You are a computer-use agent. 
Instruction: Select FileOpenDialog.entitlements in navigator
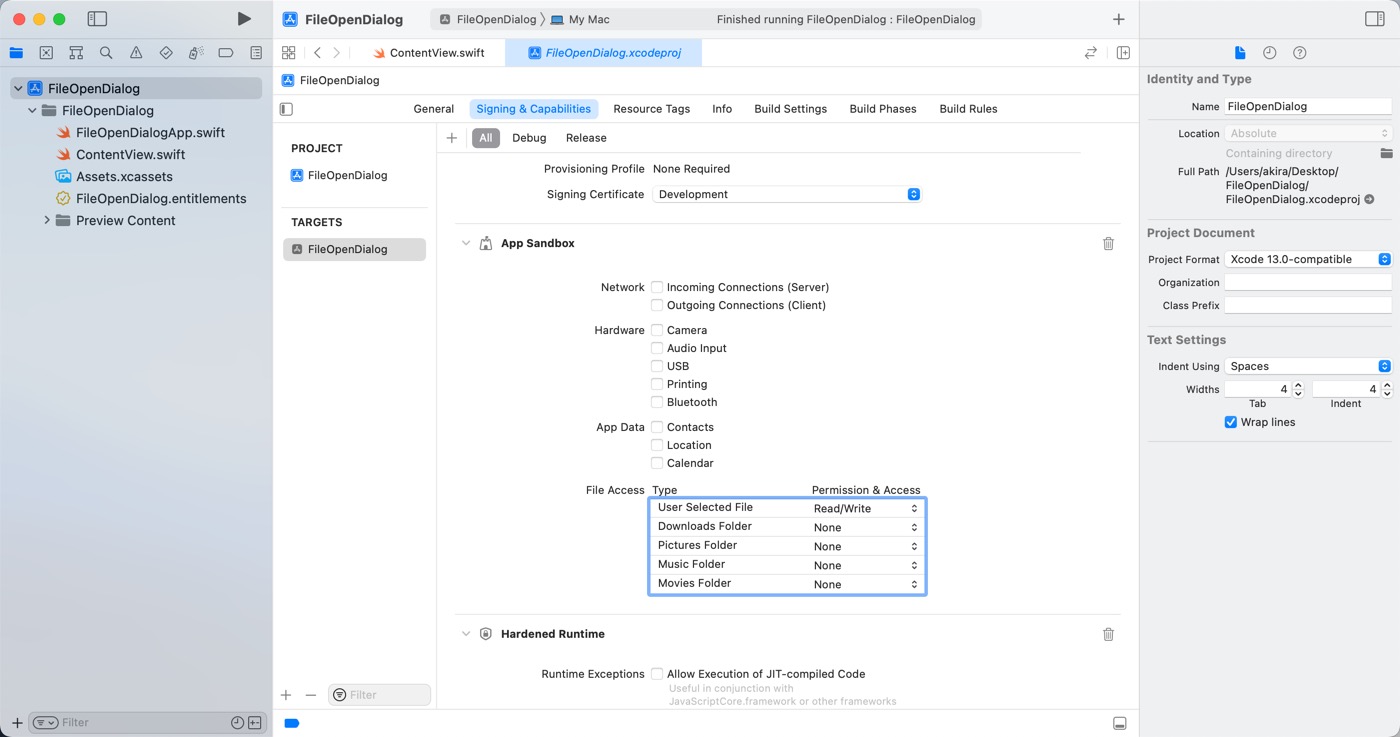pos(151,198)
